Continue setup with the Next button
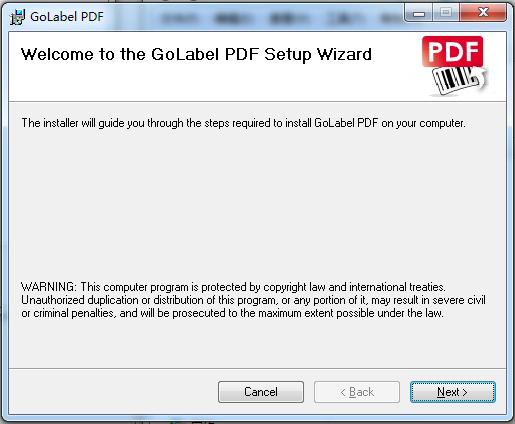 coord(453,392)
